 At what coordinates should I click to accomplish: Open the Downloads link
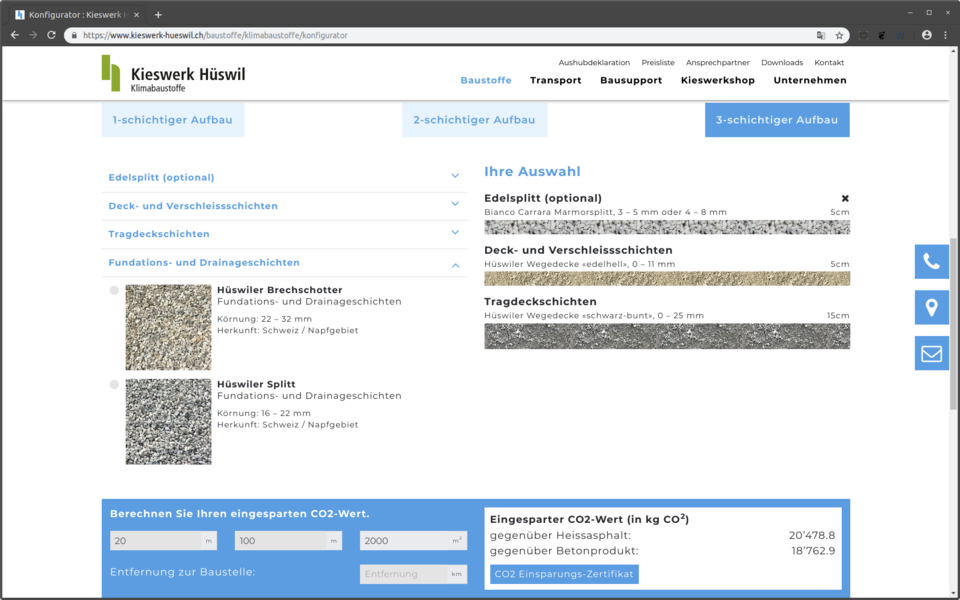tap(782, 62)
